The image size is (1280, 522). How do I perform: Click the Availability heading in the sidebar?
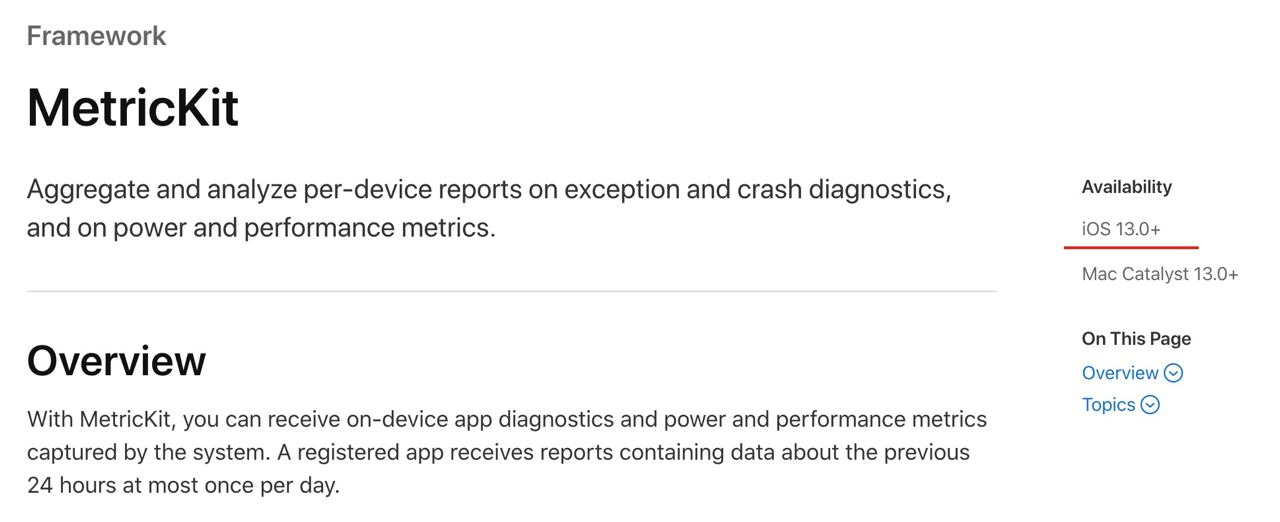tap(1126, 187)
